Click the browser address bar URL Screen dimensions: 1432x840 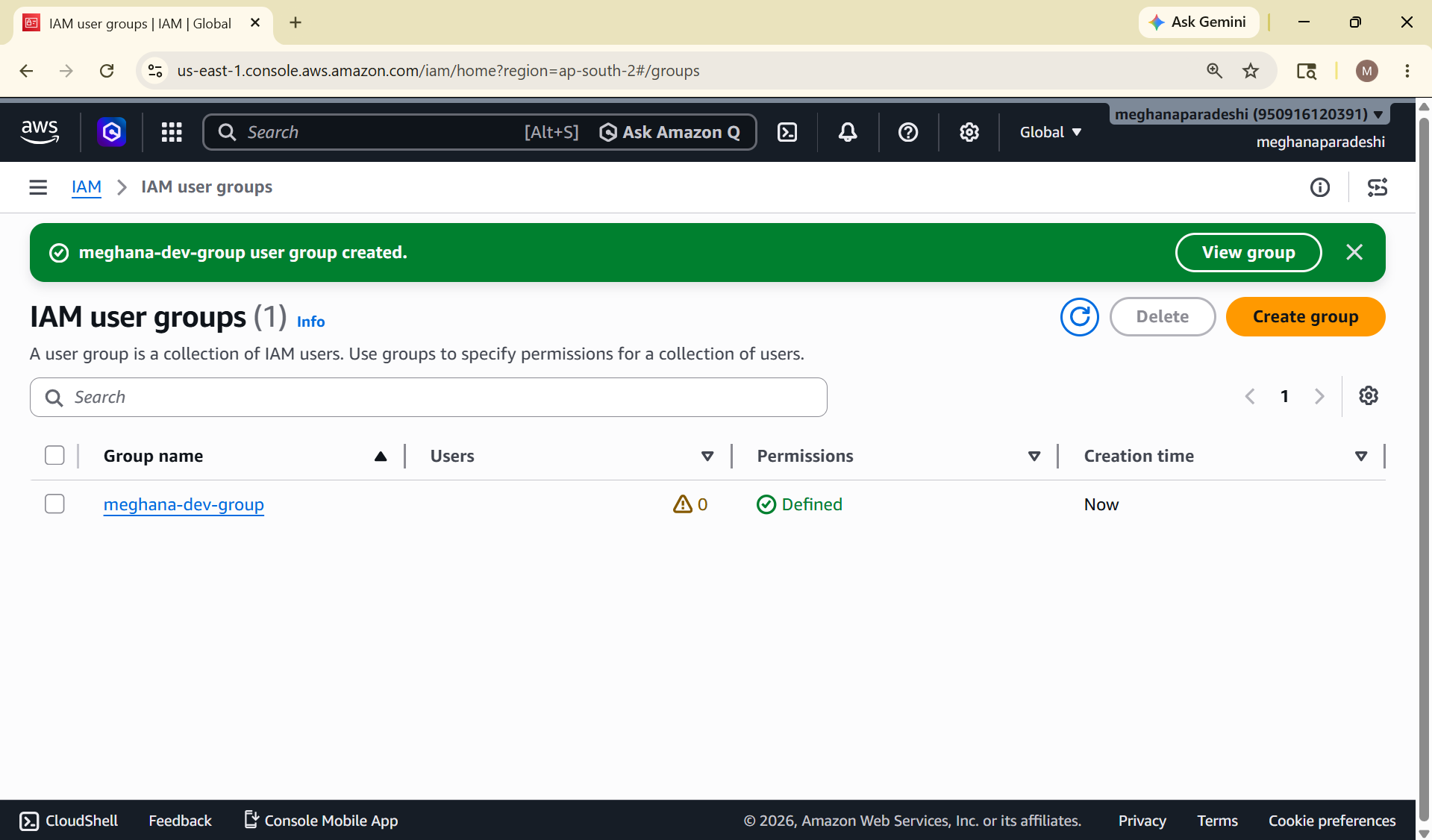pos(438,71)
